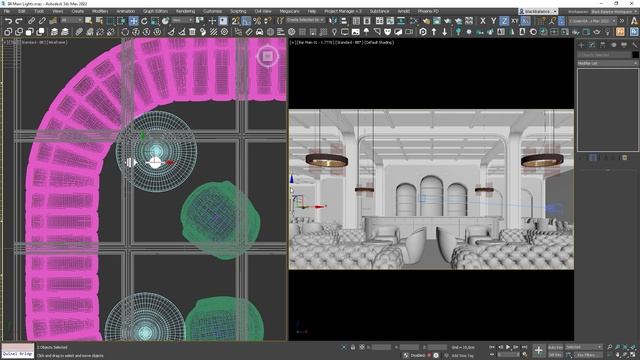Restrict transform to X axis
Viewport: 640px width, 360px height.
coord(483,21)
